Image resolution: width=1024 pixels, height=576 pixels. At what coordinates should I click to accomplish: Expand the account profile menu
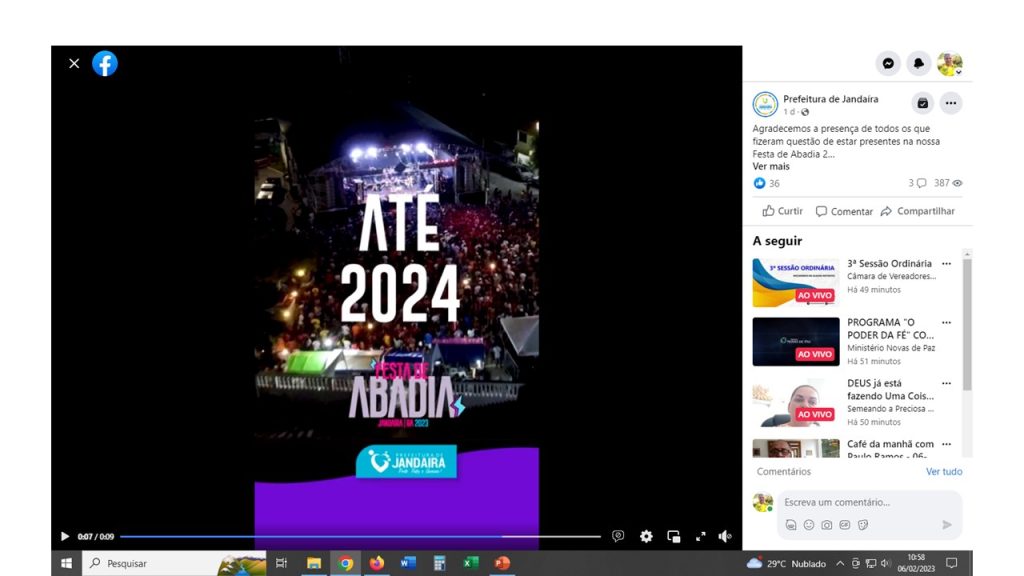click(950, 64)
